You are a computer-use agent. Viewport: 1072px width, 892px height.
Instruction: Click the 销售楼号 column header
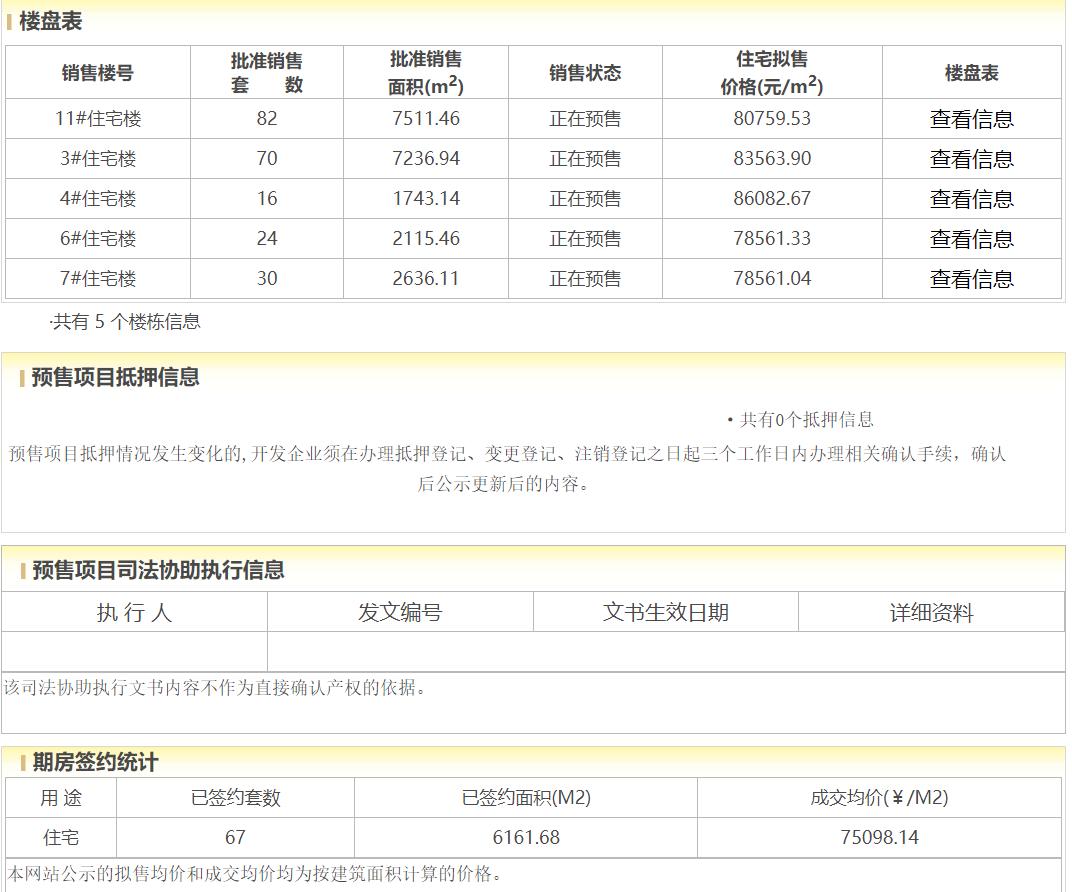[x=98, y=72]
